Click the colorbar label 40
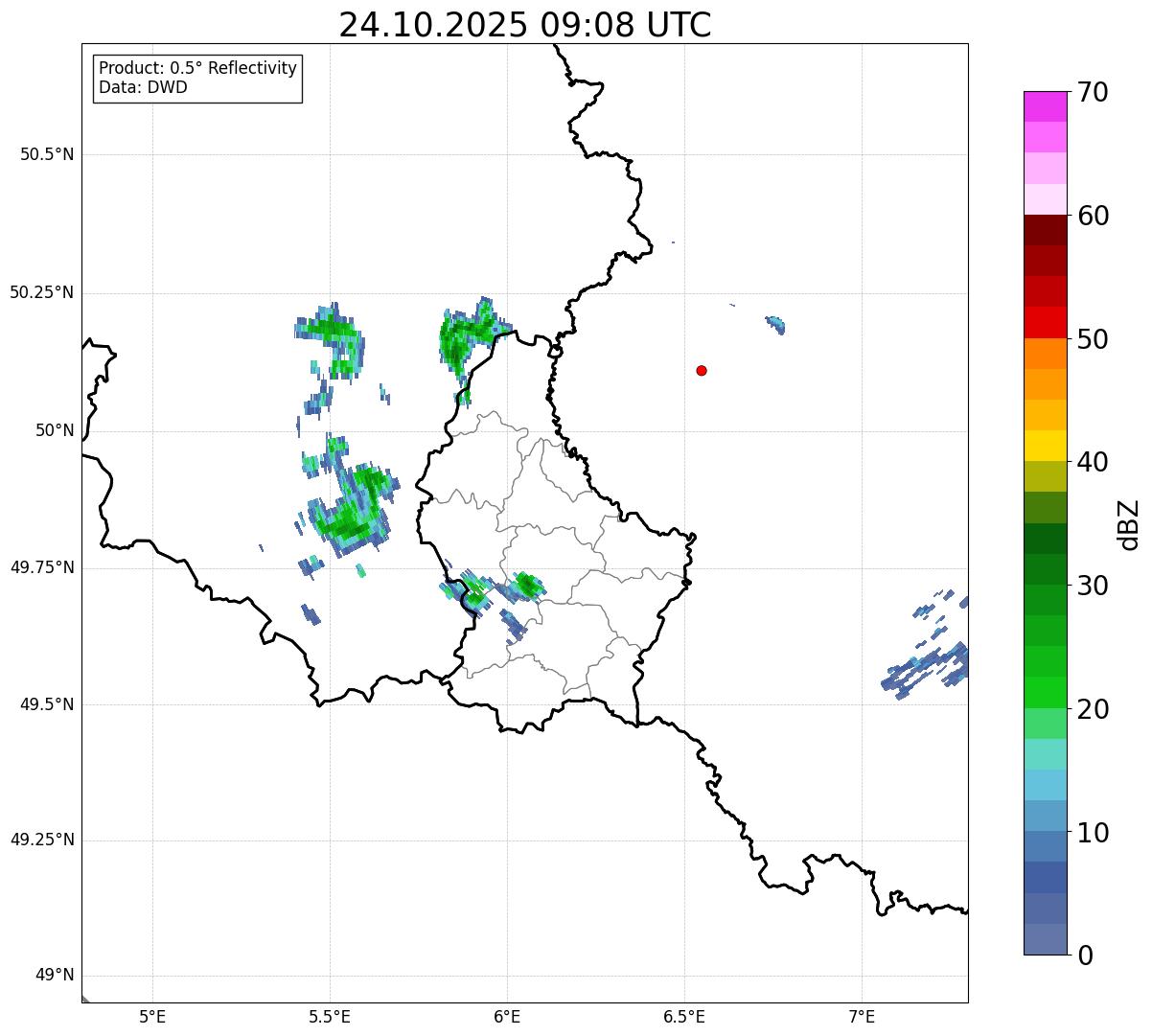This screenshot has height=1036, width=1152. click(1094, 462)
